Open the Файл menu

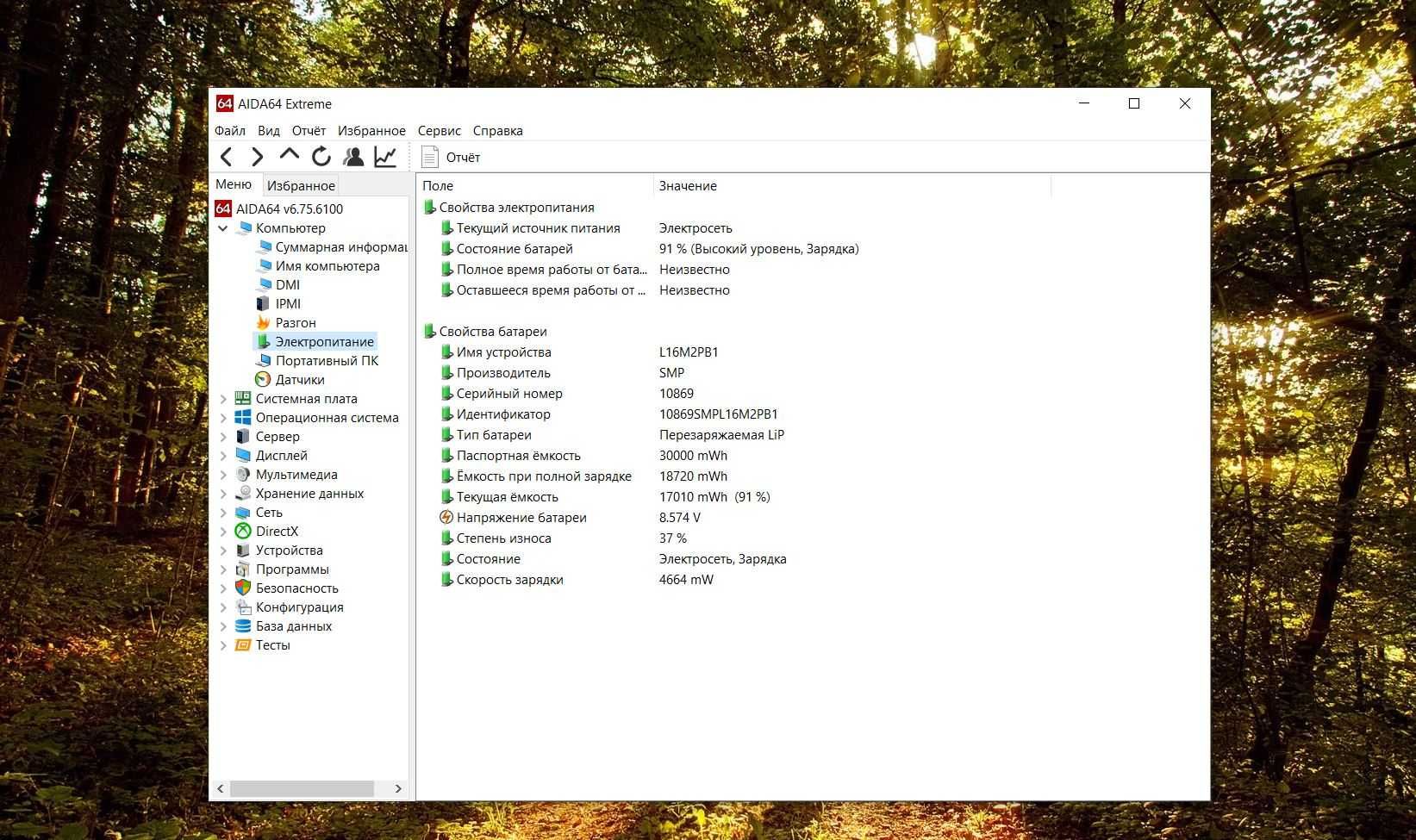pyautogui.click(x=230, y=131)
